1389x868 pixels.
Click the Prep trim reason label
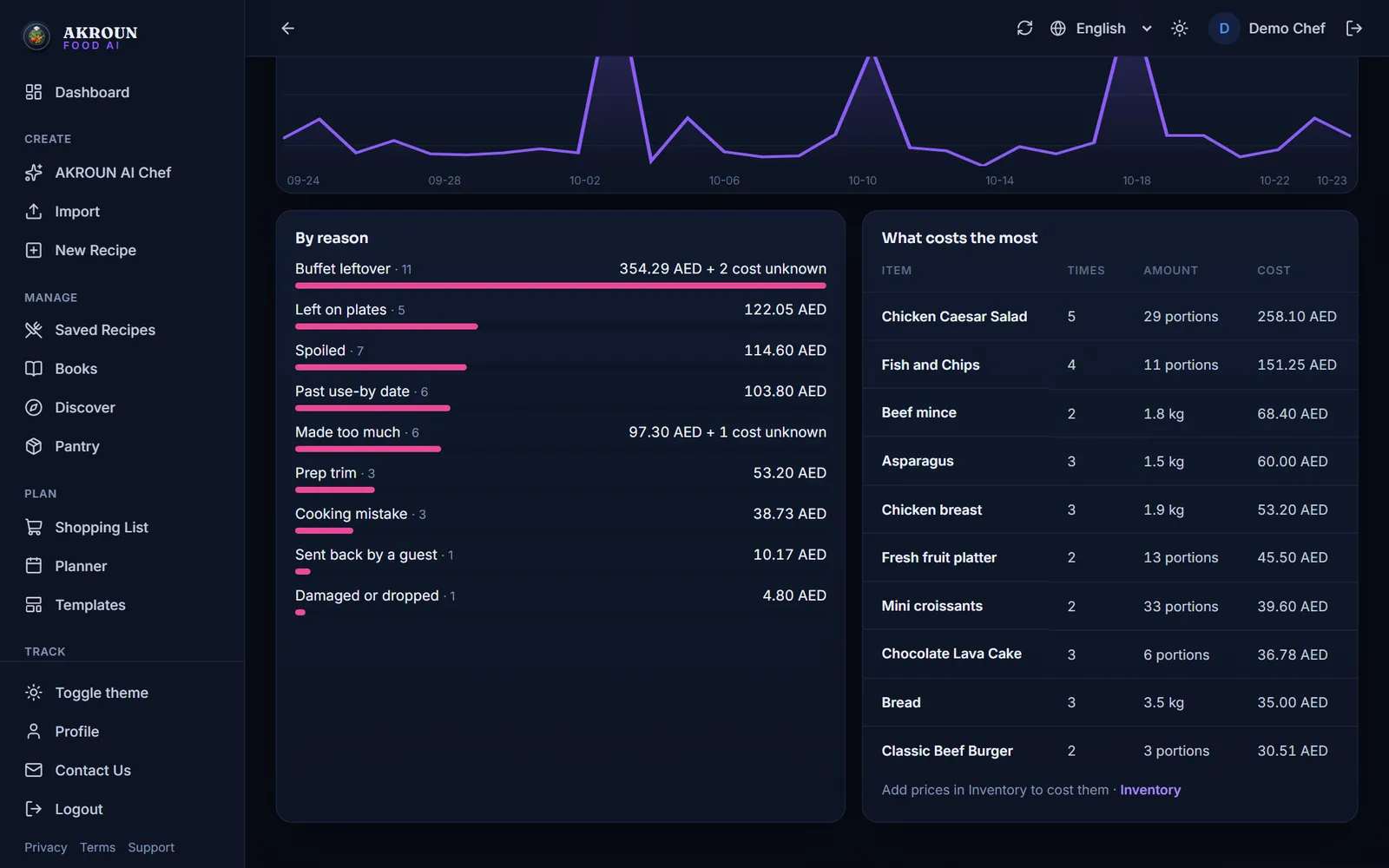326,473
